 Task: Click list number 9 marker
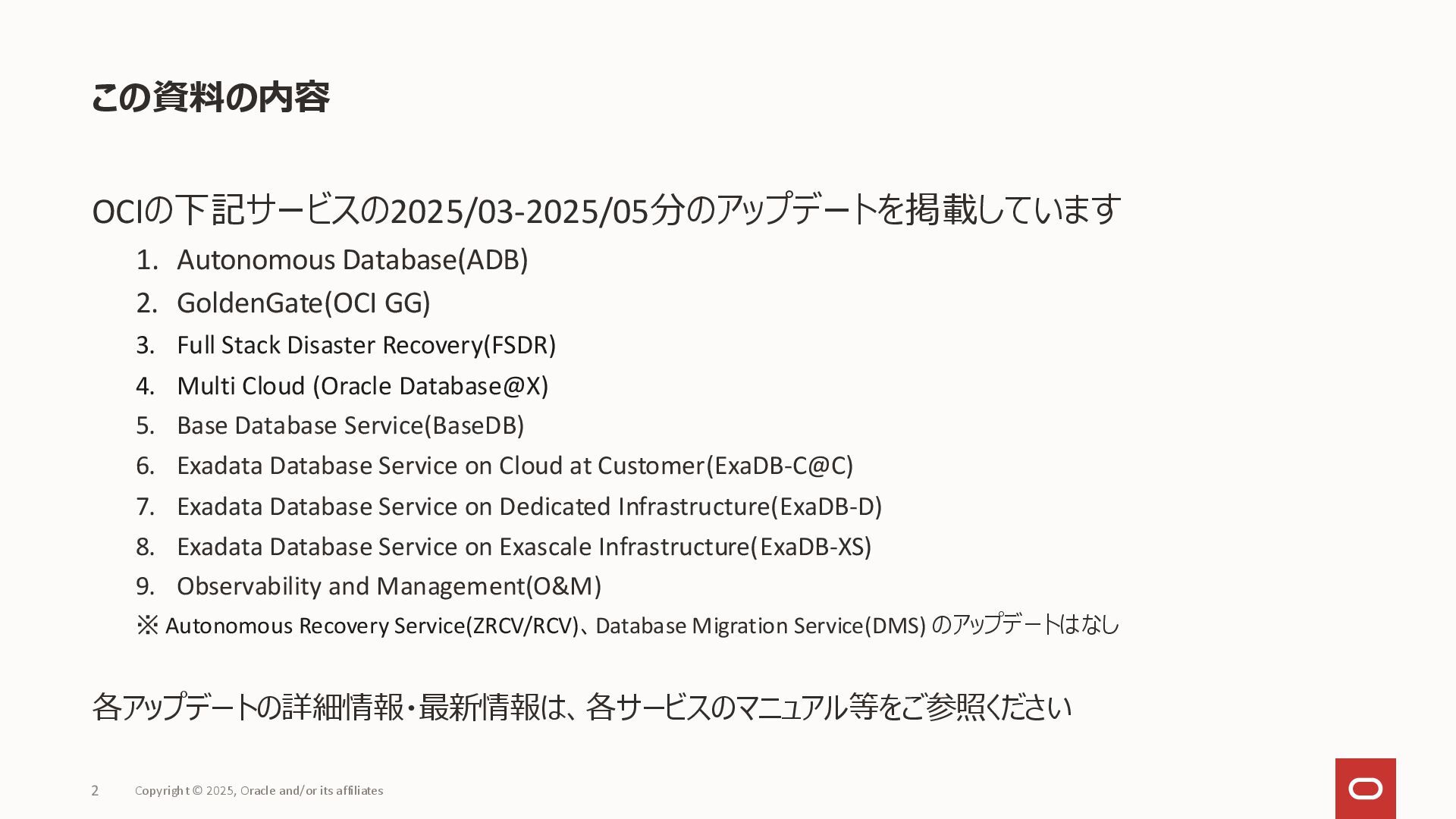(x=145, y=586)
